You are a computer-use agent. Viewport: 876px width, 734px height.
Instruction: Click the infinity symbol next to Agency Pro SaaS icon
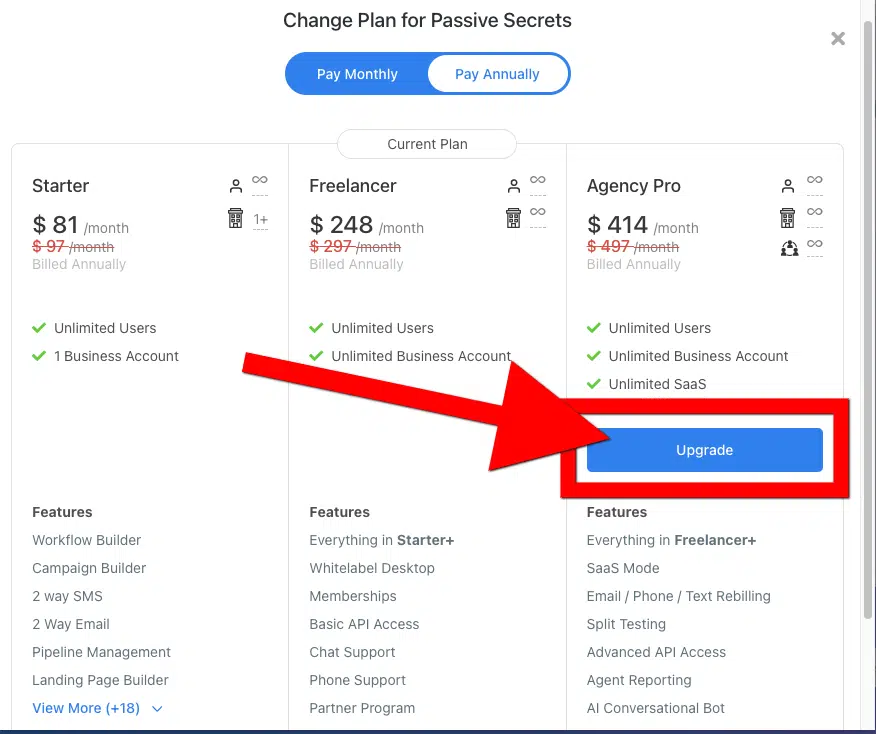pos(815,244)
